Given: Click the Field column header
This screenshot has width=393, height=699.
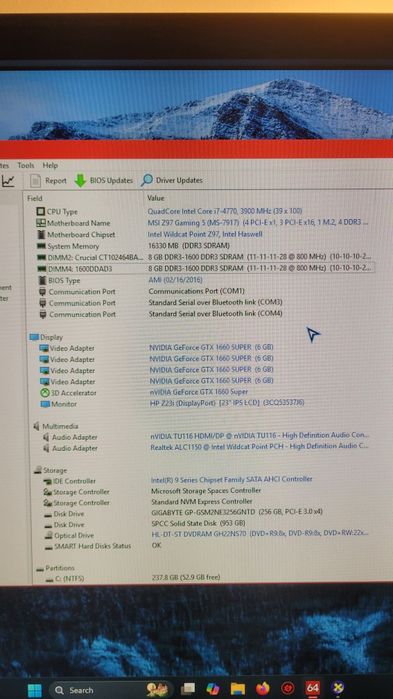Looking at the screenshot, I should point(35,198).
